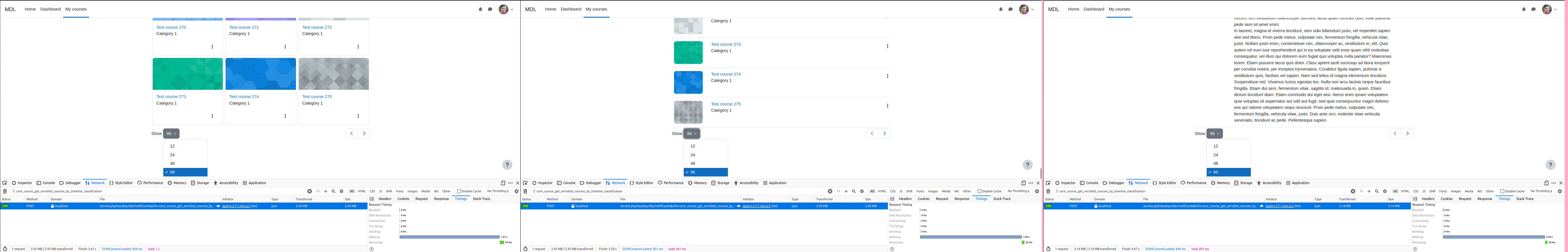Open actions menu for Test course 273 card
1568x252 pixels.
tap(212, 116)
